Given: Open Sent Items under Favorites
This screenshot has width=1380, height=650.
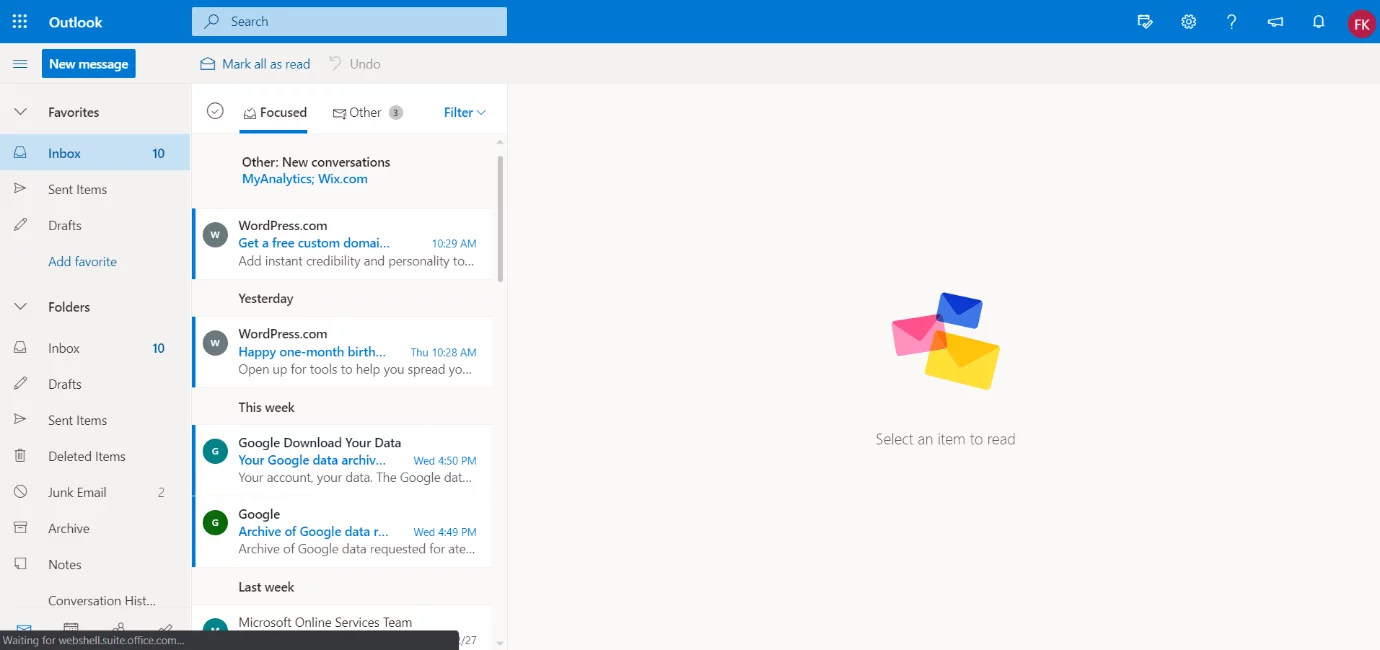Looking at the screenshot, I should point(95,189).
